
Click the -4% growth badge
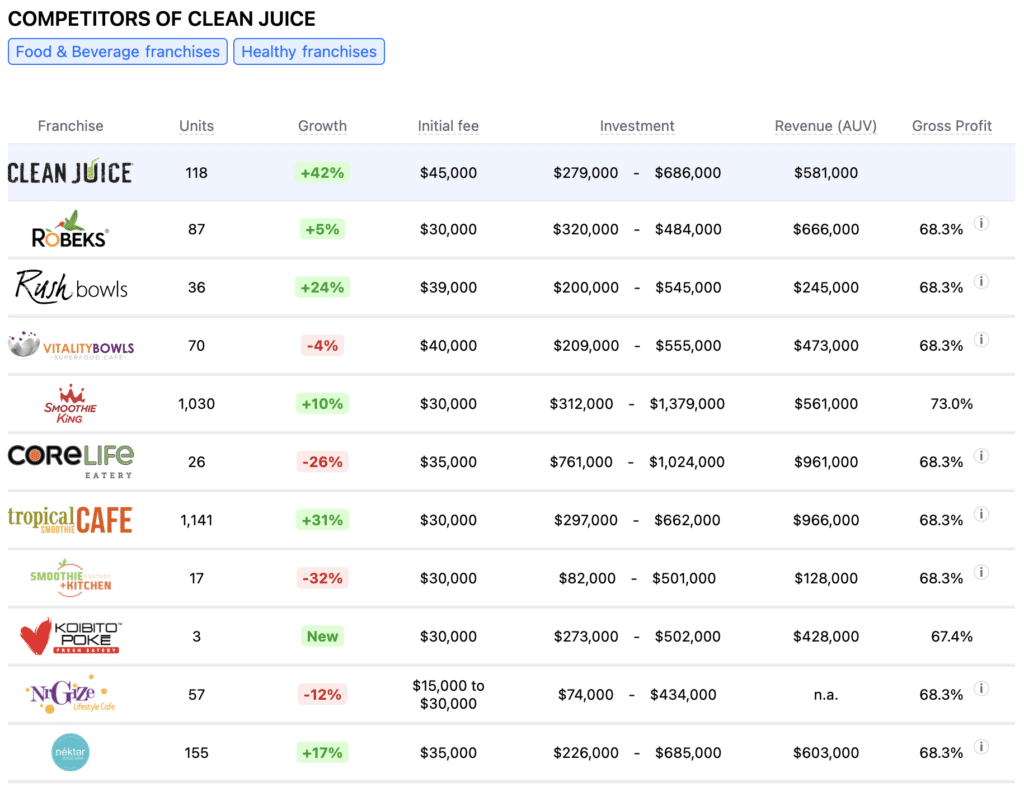click(x=323, y=345)
